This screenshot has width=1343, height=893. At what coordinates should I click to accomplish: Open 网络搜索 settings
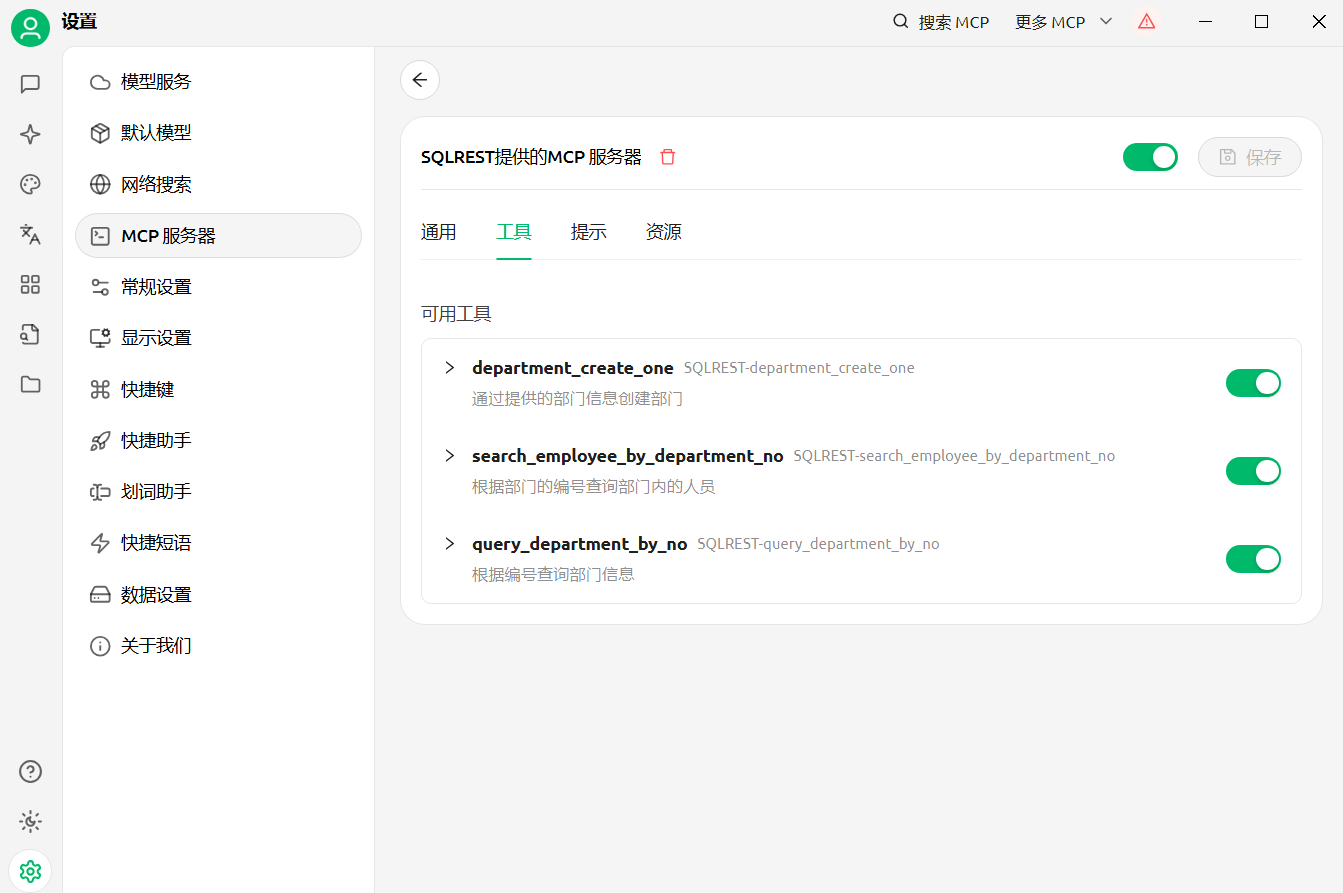point(218,185)
